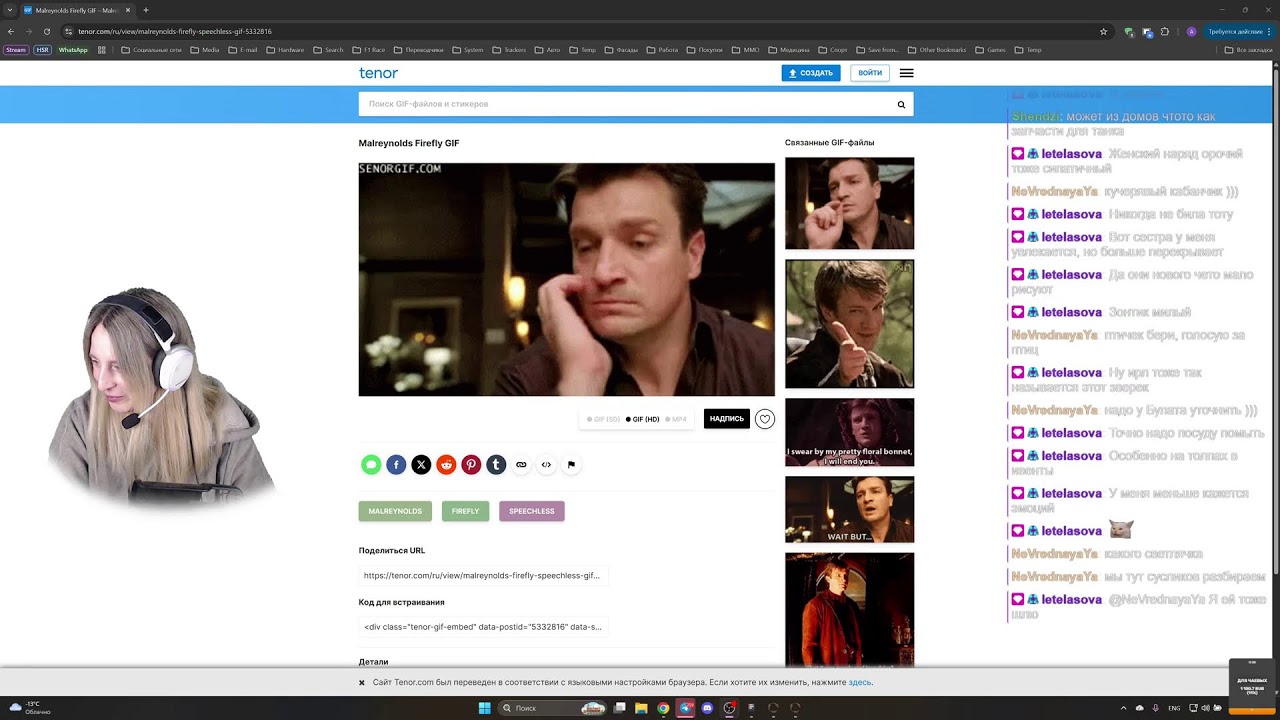
Task: Click the СОЗДАТЬ button
Action: [811, 73]
